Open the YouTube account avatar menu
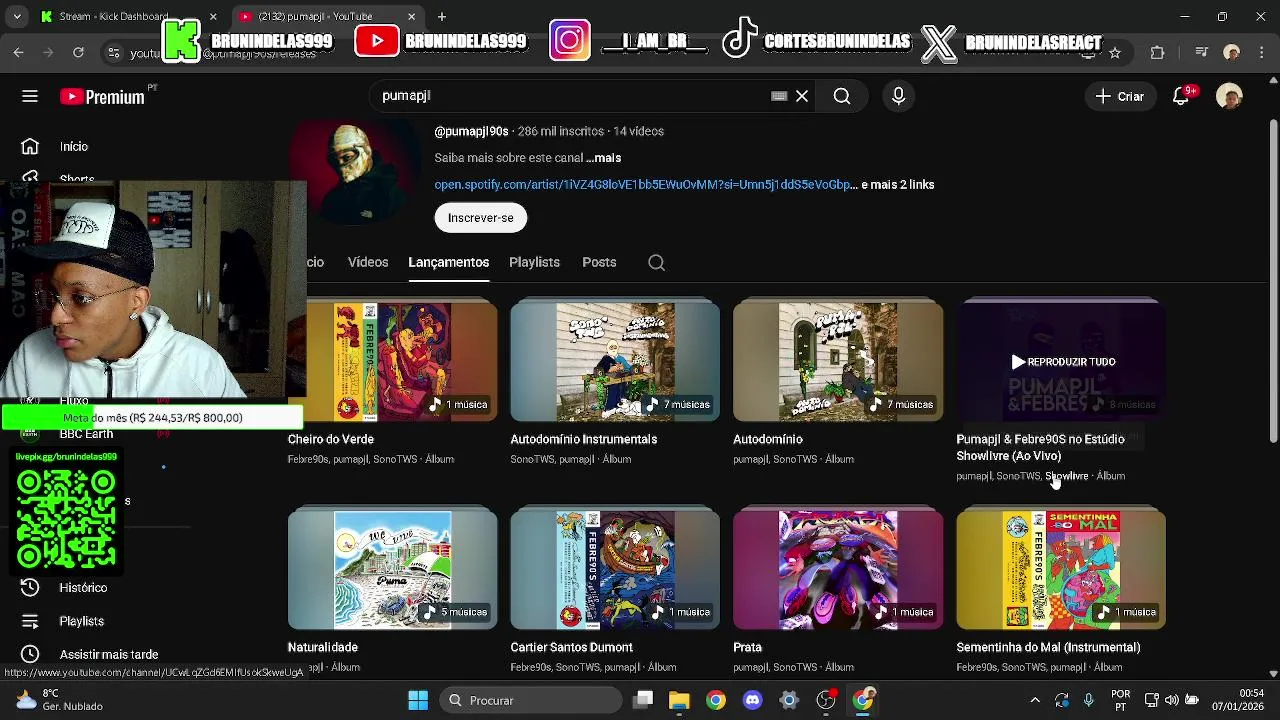The width and height of the screenshot is (1280, 720). tap(1229, 96)
